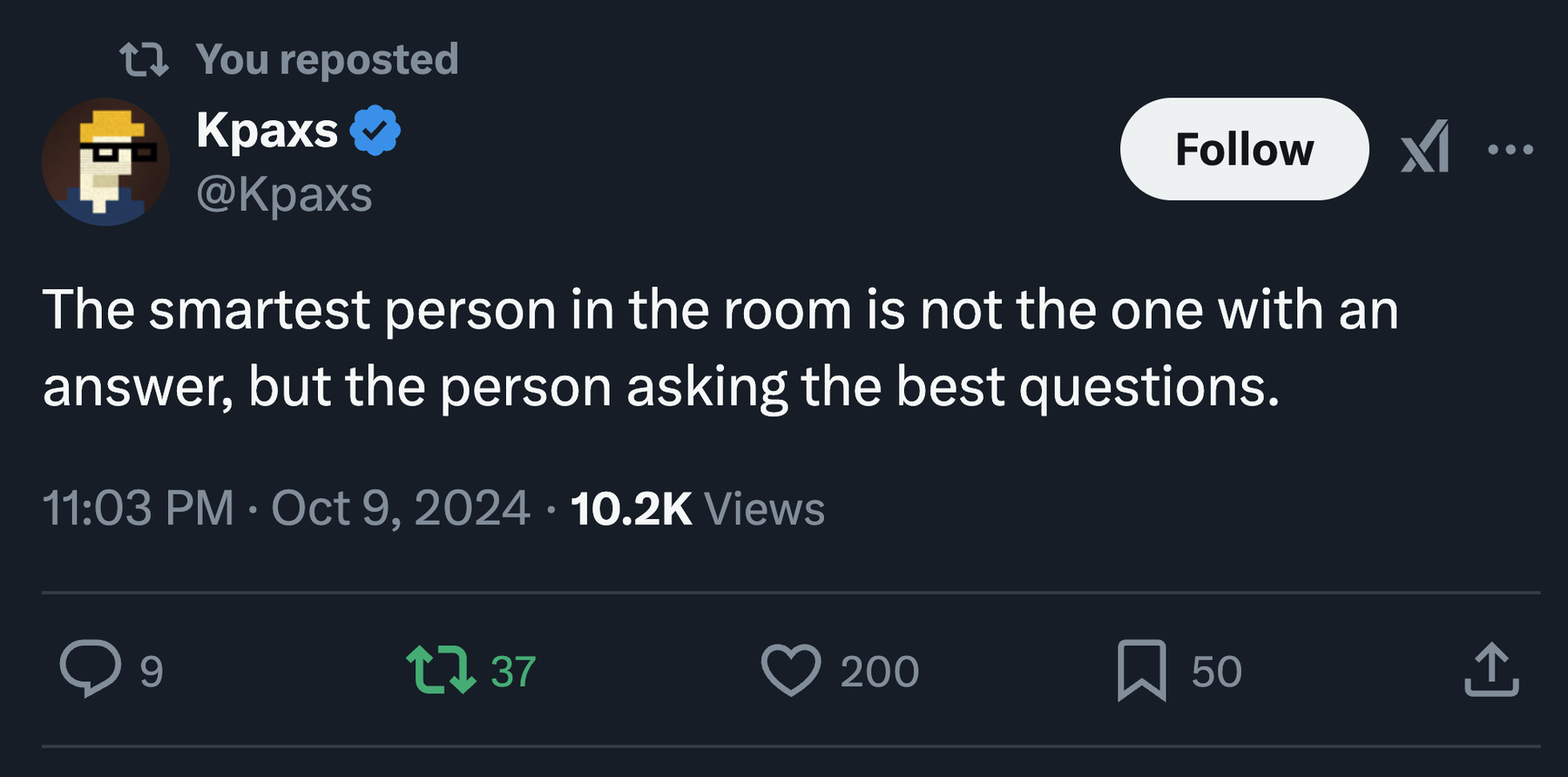Click the small repost icon beside 'You reposted'
The image size is (1568, 777).
coord(144,59)
